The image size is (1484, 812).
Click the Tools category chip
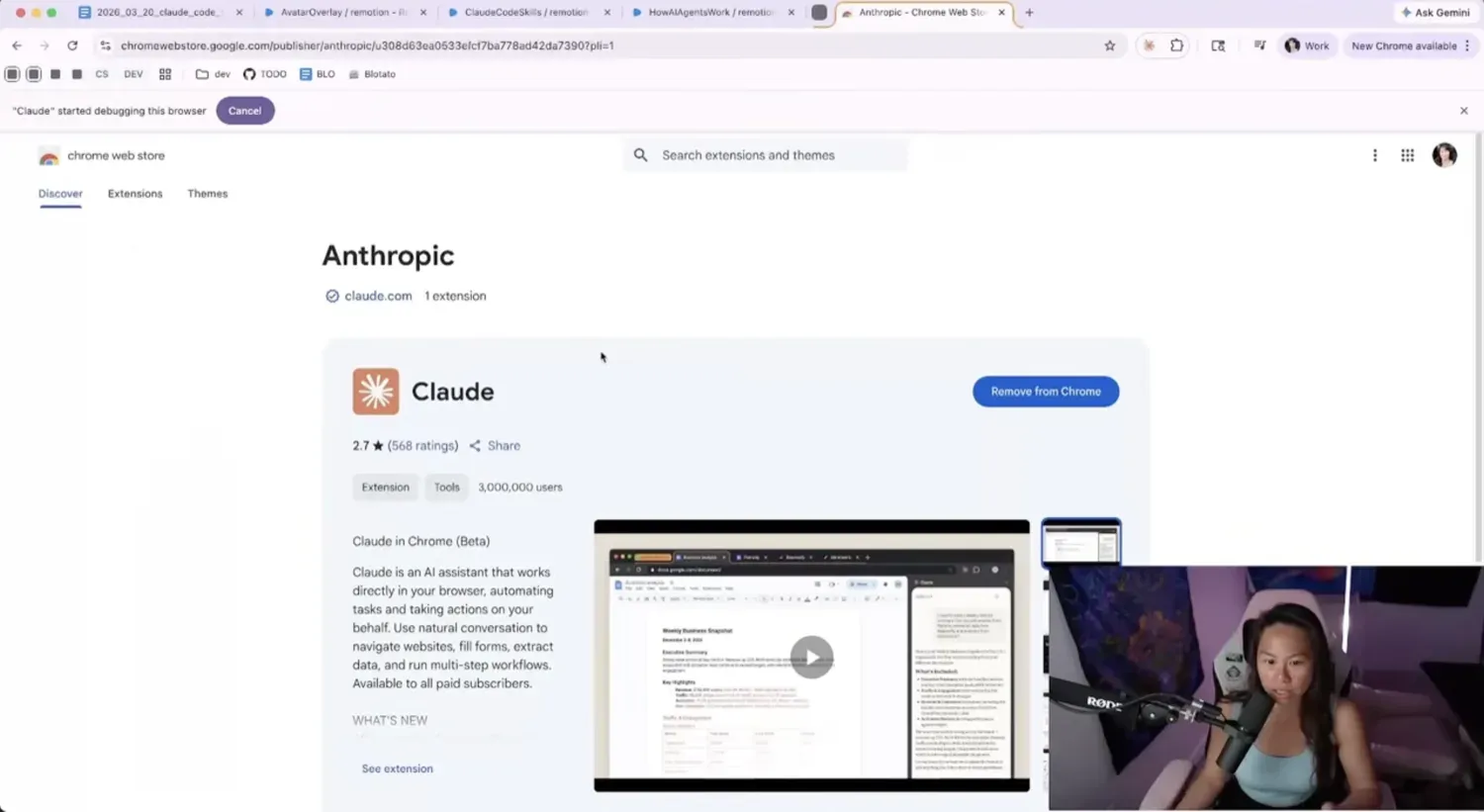point(446,488)
